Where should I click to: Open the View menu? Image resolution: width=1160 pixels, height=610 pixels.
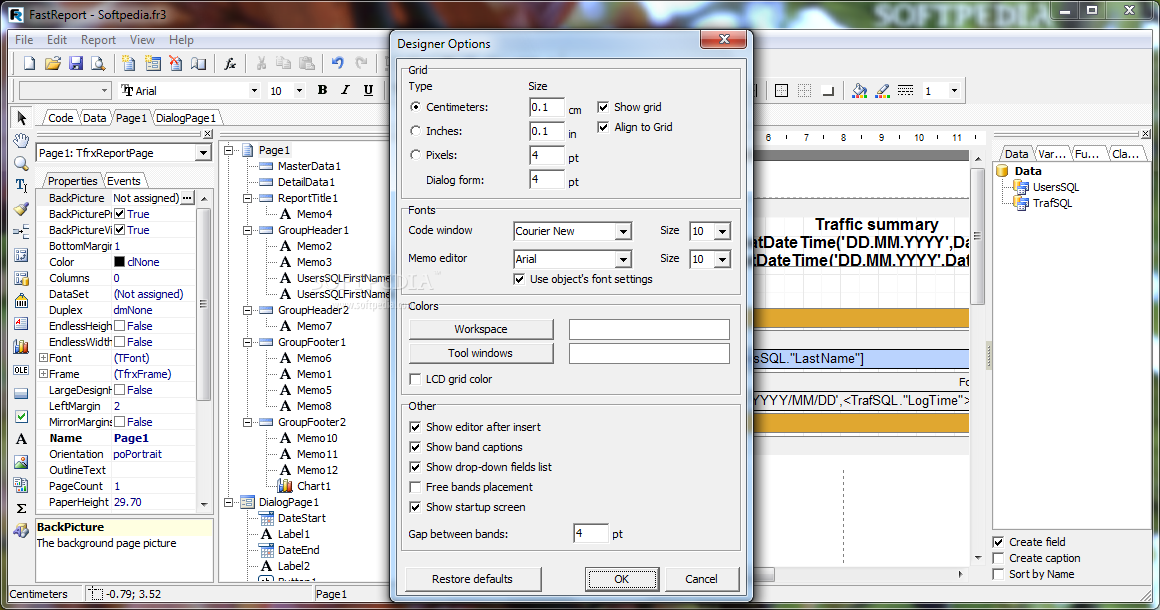coord(142,40)
